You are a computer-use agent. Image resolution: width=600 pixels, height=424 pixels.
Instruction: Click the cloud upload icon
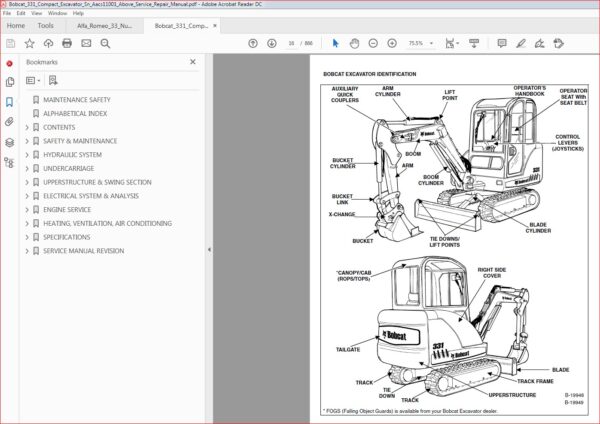(x=48, y=43)
